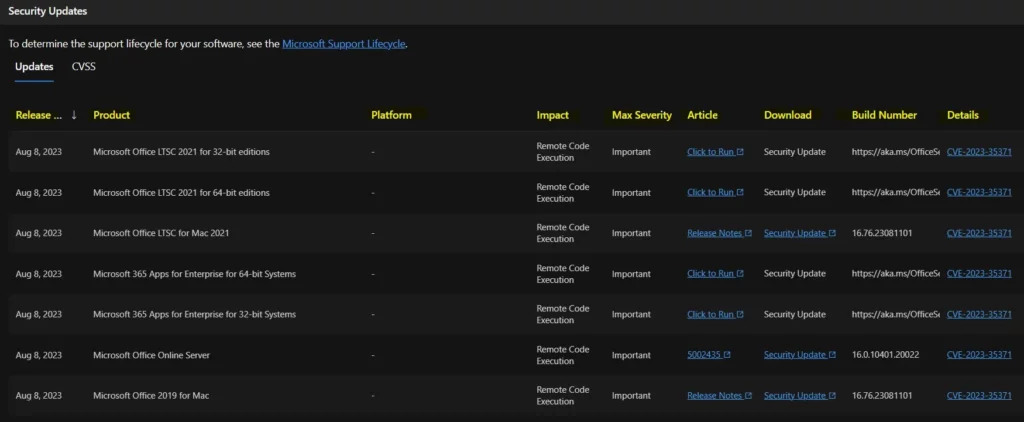Click the Build Number column header
Image resolution: width=1024 pixels, height=422 pixels.
click(884, 115)
